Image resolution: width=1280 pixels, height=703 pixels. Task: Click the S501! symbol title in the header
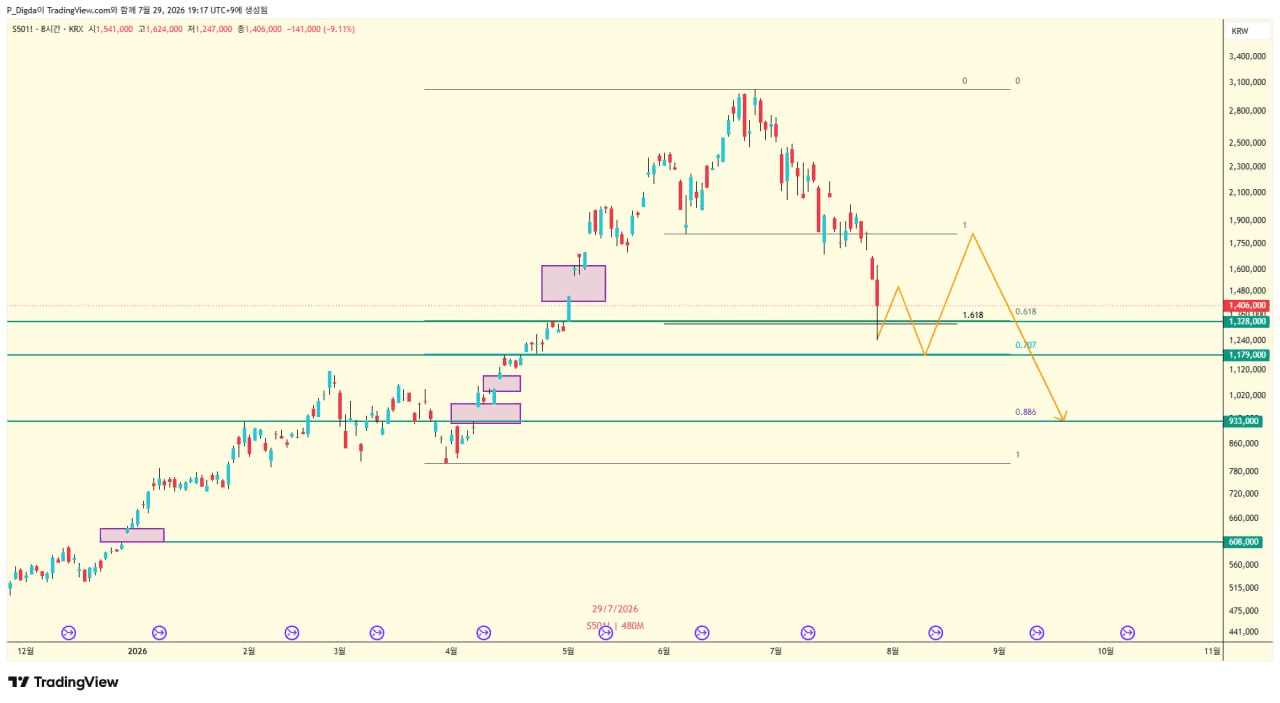click(23, 29)
